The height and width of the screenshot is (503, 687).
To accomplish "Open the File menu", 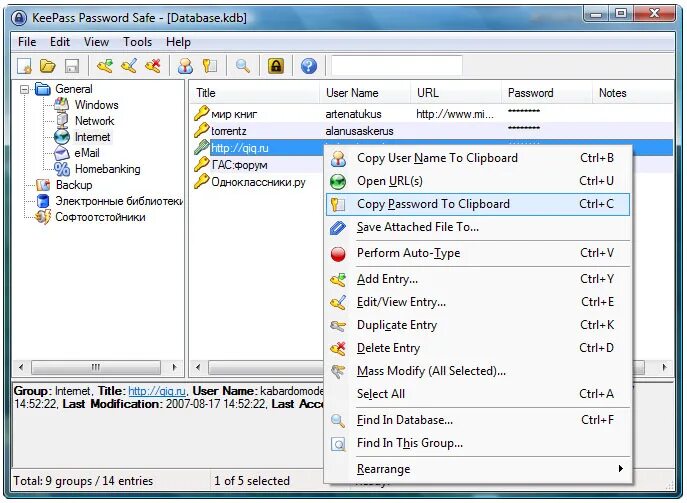I will click(x=27, y=42).
